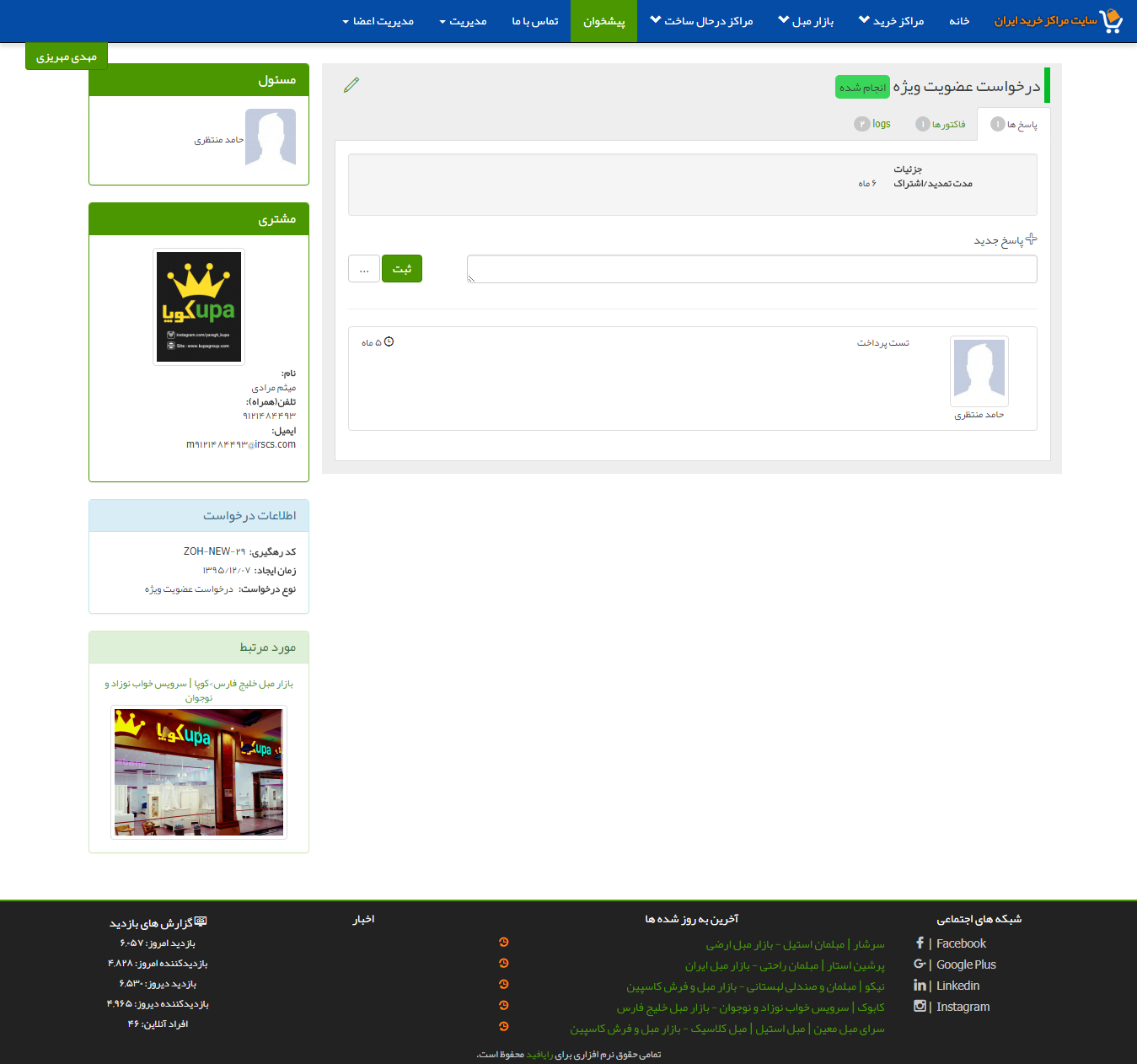Open the مدیریت اعضا dropdown
The image size is (1137, 1064).
tap(378, 21)
